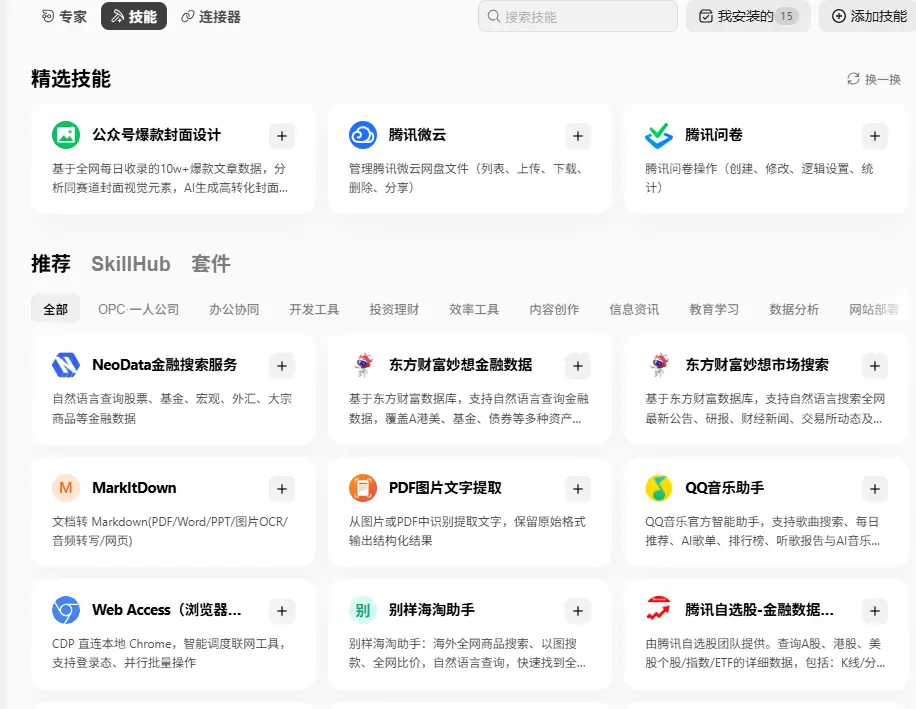The width and height of the screenshot is (916, 709).
Task: Open the PDF图片文字提取 title
Action: pyautogui.click(x=445, y=488)
